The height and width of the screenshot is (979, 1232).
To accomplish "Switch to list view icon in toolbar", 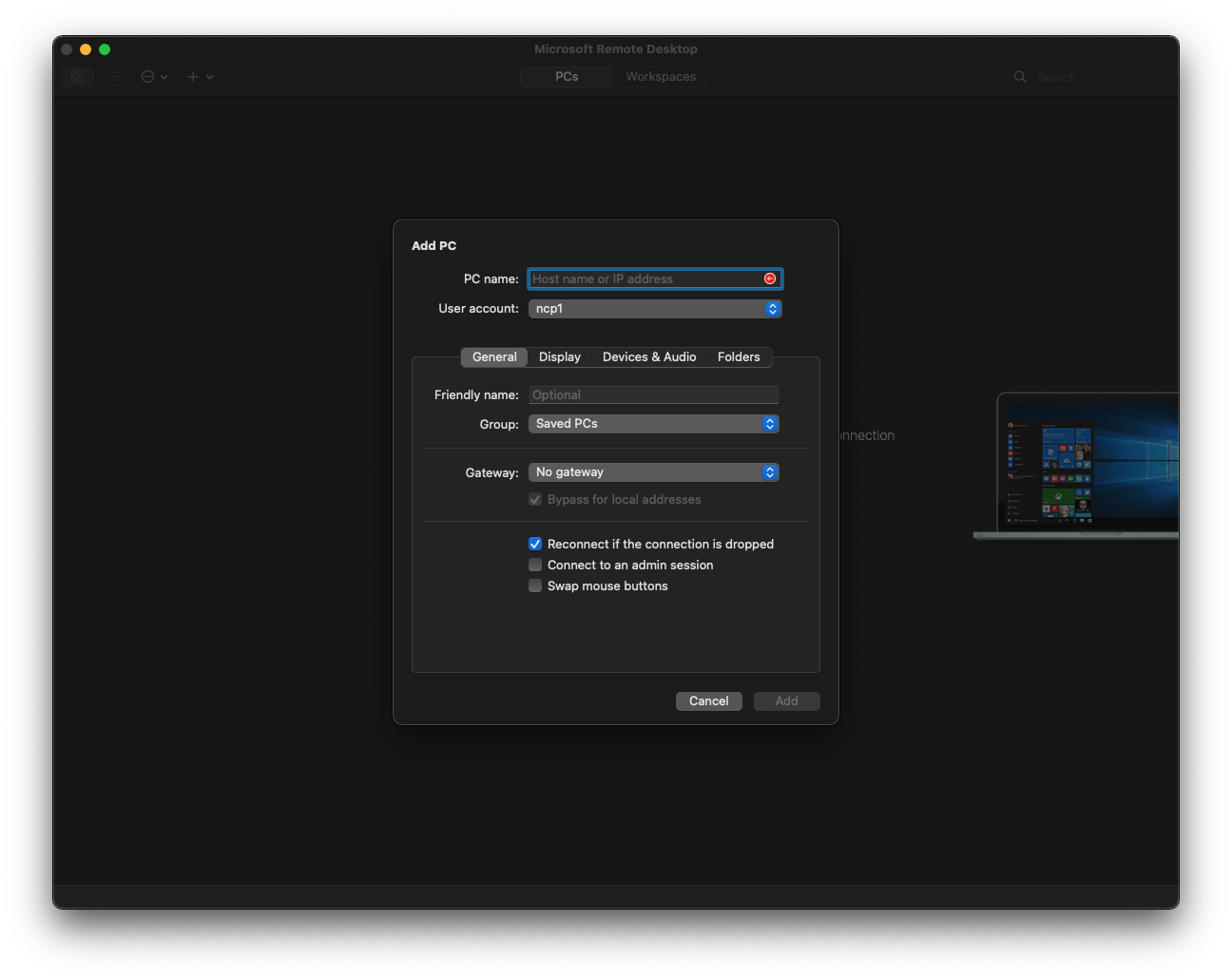I will tap(112, 76).
